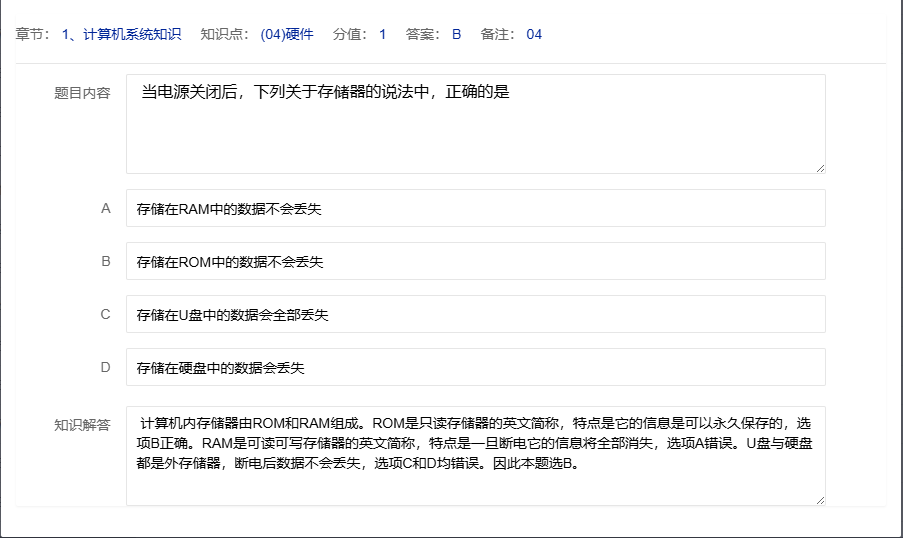Click the letter D option label
Screen dimensions: 903x538
click(105, 368)
